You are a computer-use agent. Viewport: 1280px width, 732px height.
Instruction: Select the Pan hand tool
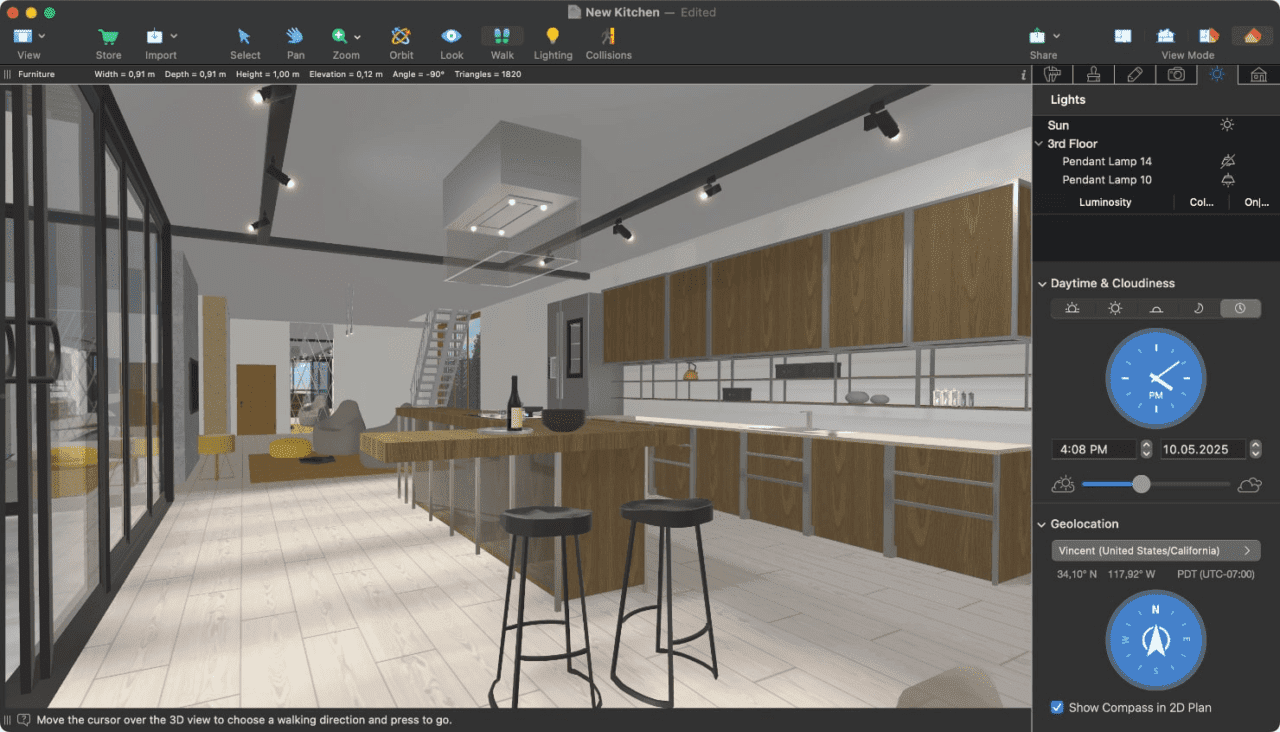tap(295, 37)
